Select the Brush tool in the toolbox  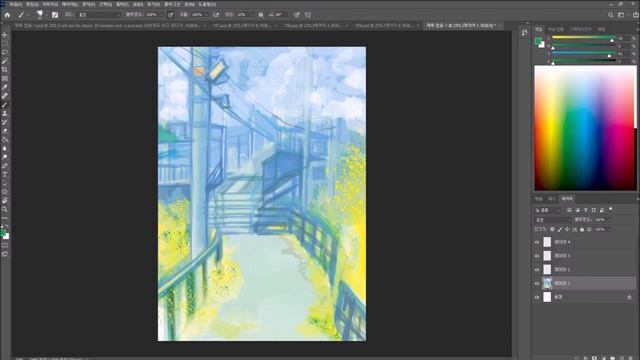pyautogui.click(x=4, y=105)
